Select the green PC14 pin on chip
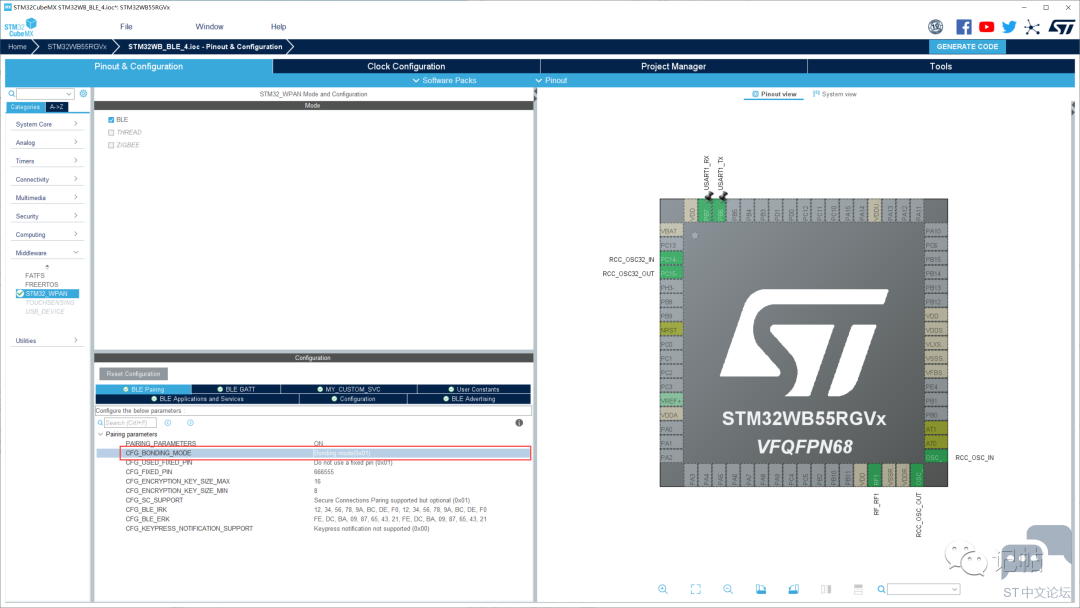The width and height of the screenshot is (1080, 608). pos(671,260)
